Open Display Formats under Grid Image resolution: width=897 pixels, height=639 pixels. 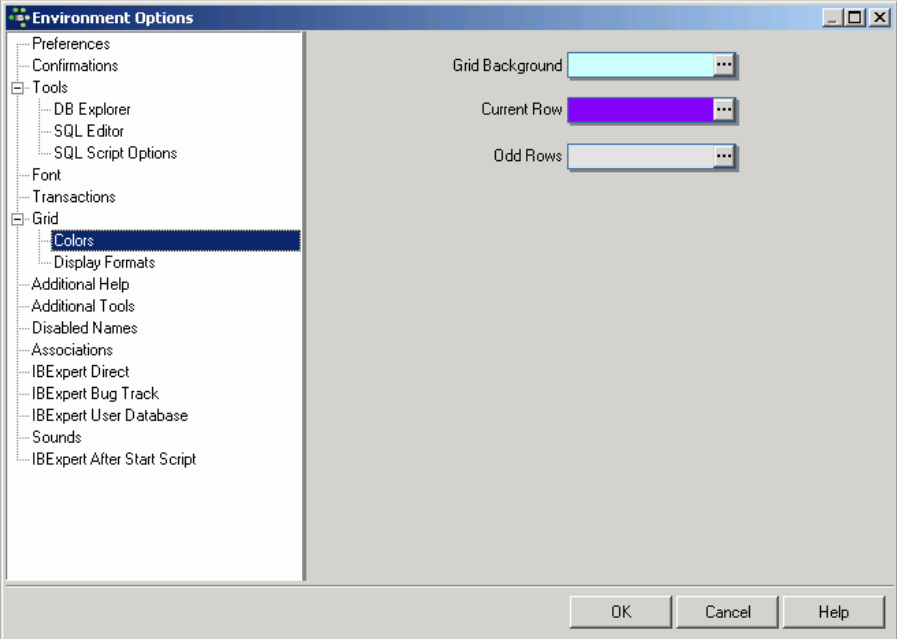coord(105,263)
